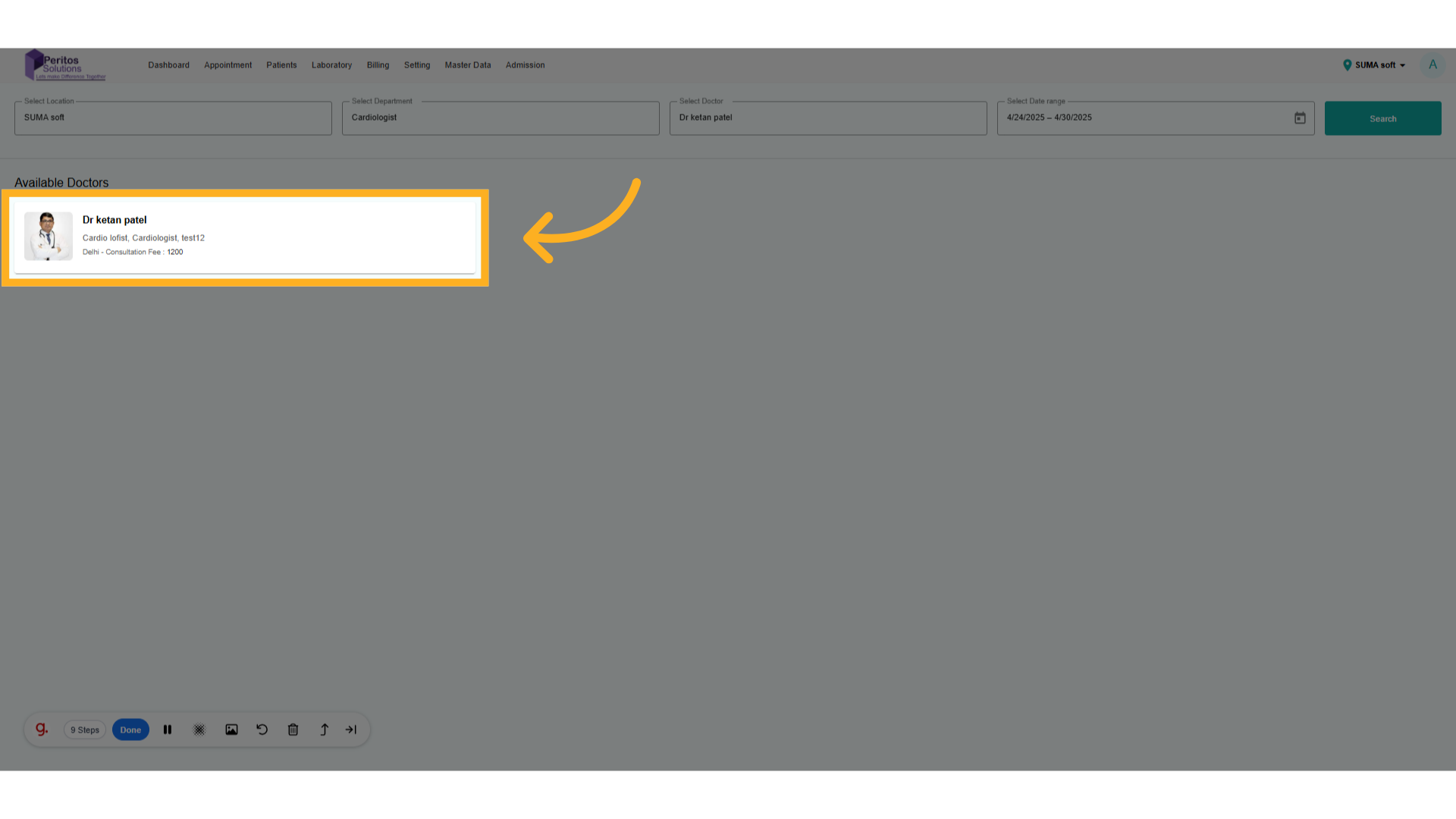This screenshot has width=1456, height=819.
Task: Click the move-to-side arrow icon
Action: (351, 730)
